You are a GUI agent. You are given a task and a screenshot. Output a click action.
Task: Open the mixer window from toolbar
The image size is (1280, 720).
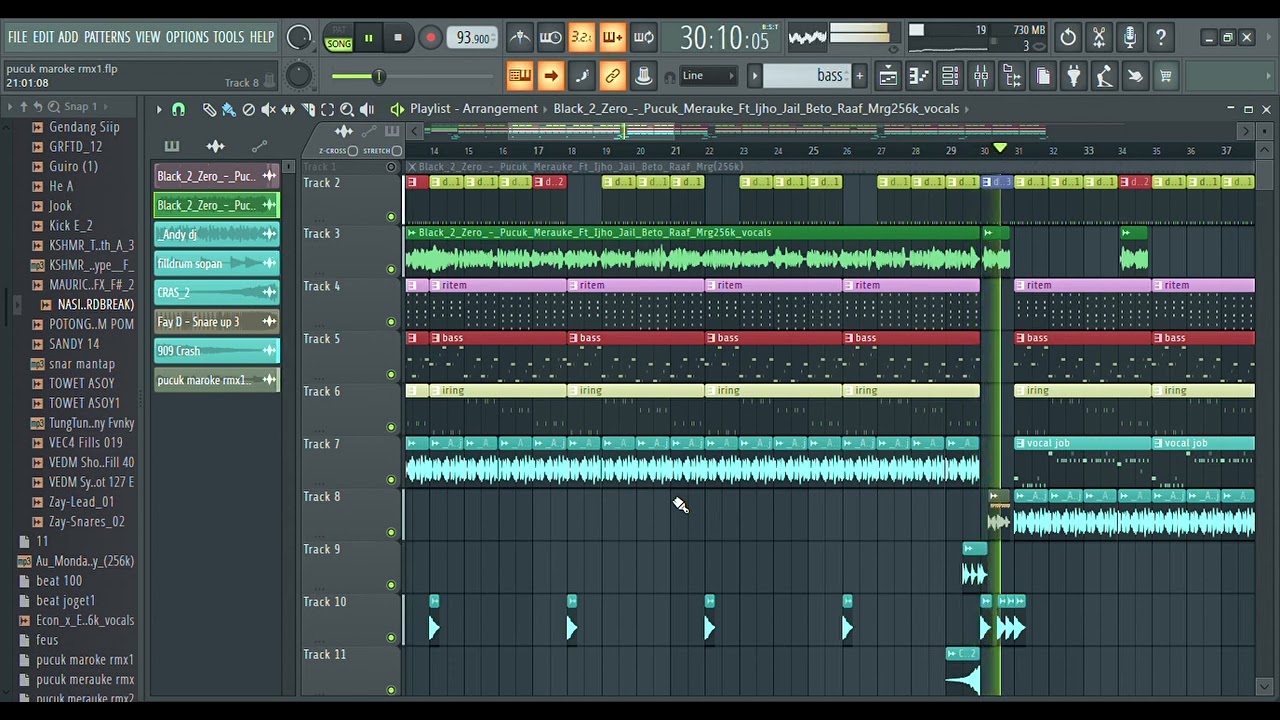point(981,76)
